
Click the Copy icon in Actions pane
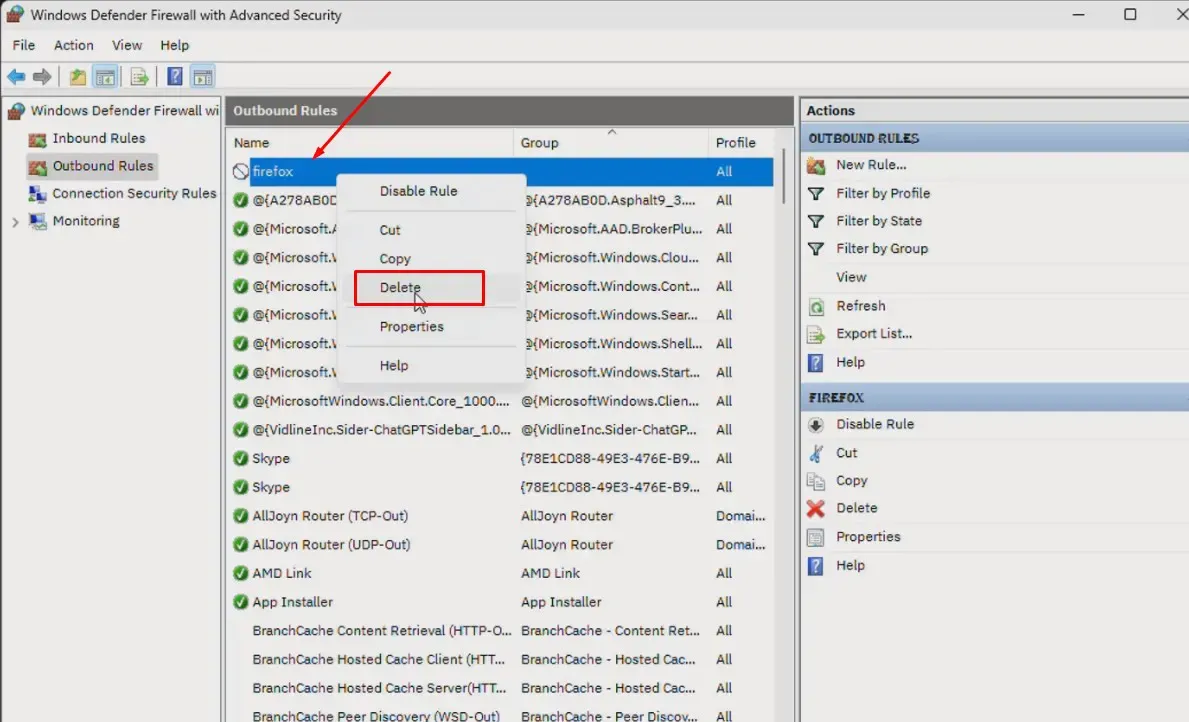point(816,481)
